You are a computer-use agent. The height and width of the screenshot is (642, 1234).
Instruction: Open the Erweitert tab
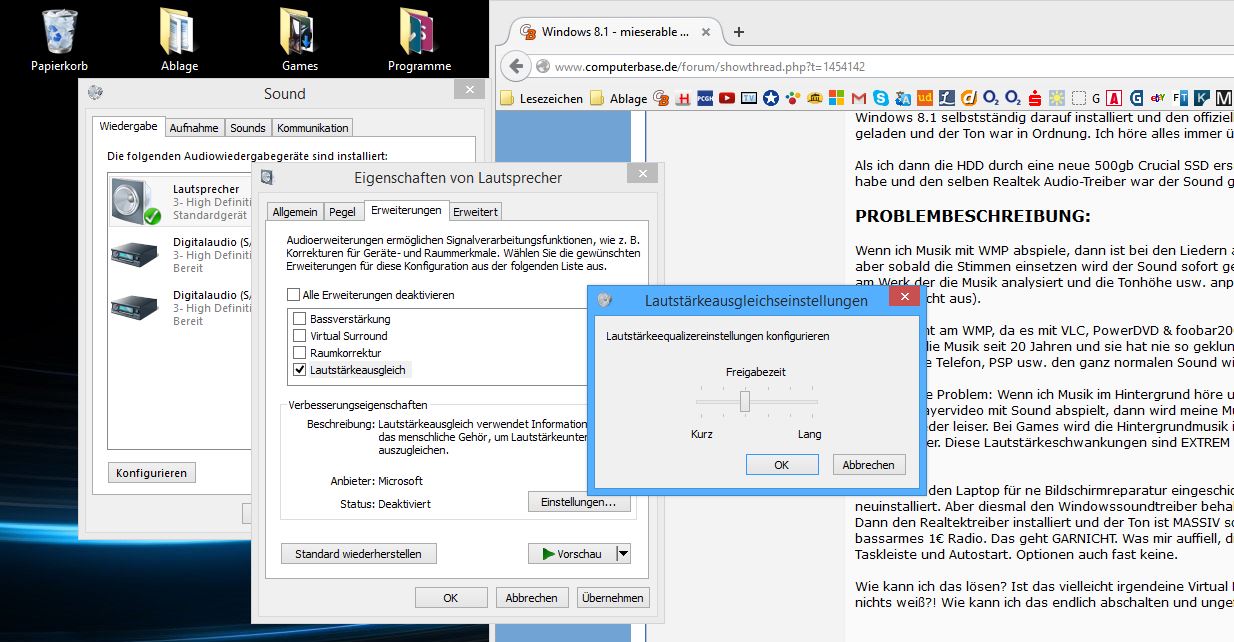[475, 212]
